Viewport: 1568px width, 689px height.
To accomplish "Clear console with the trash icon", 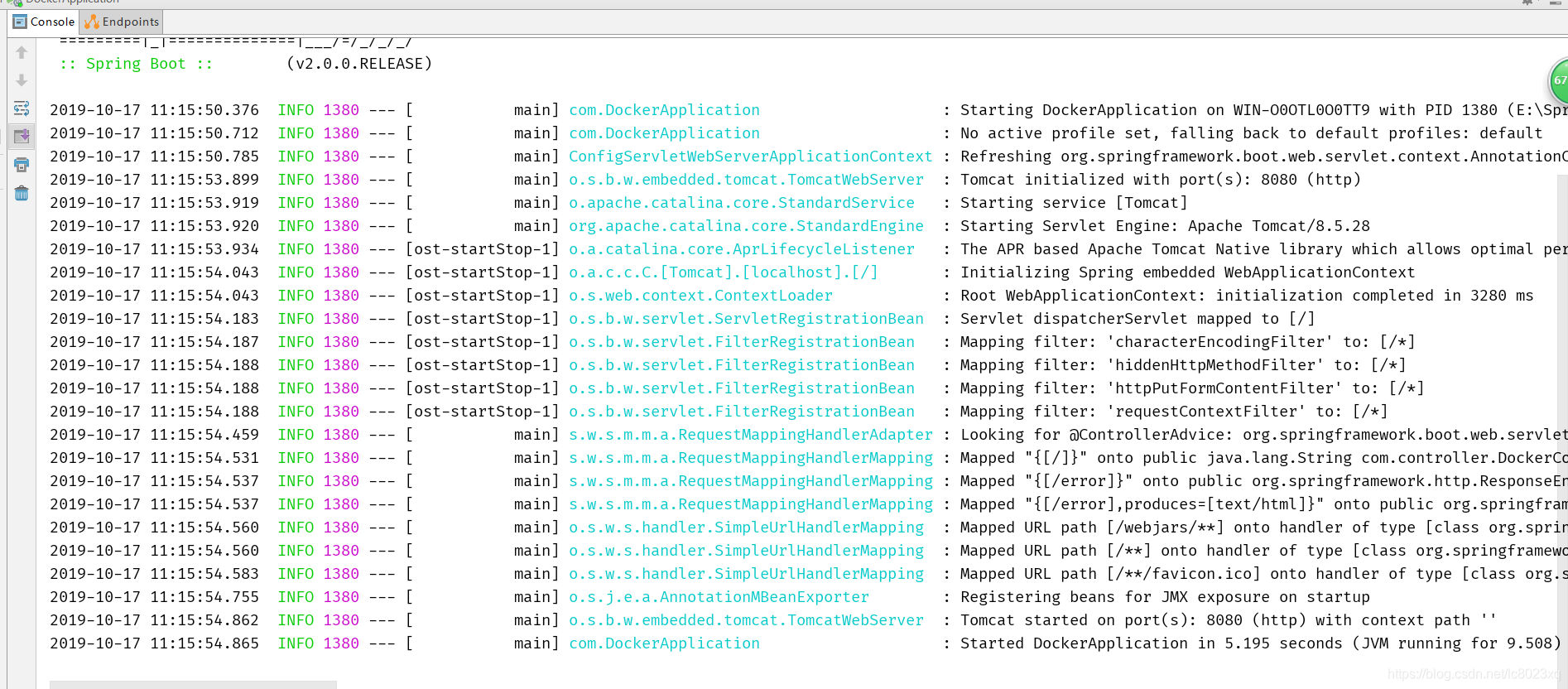I will pyautogui.click(x=22, y=193).
